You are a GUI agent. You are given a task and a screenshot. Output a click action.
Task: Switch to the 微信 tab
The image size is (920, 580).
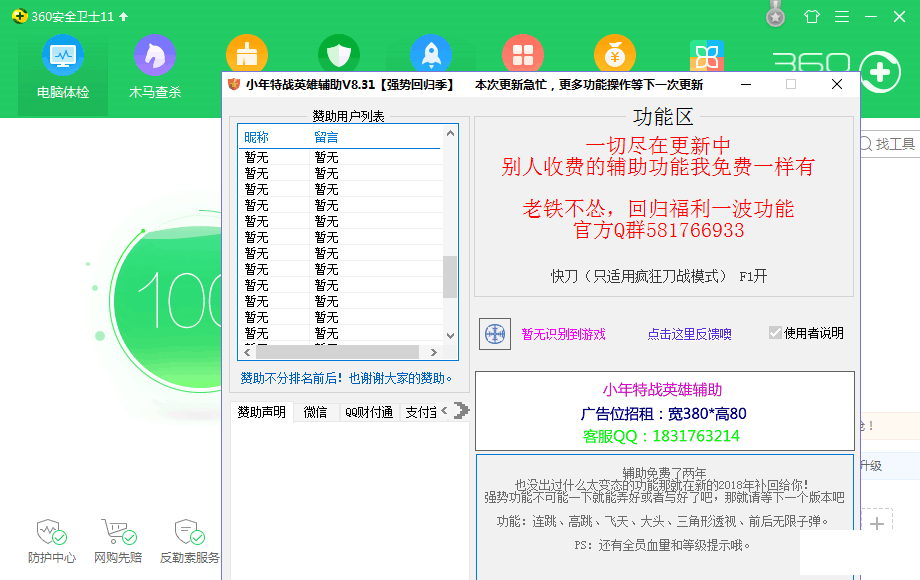tap(316, 412)
